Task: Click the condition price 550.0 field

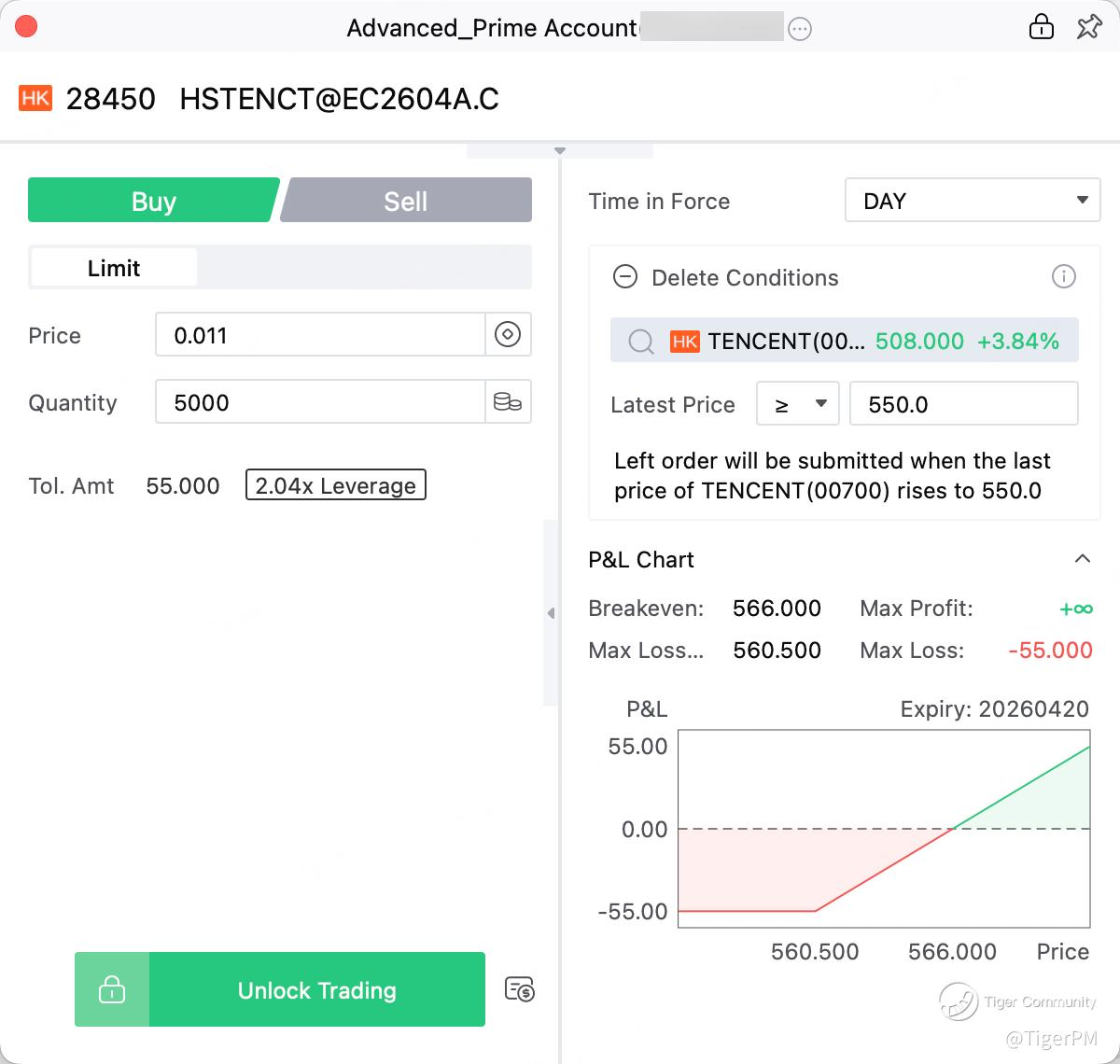Action: click(x=964, y=404)
